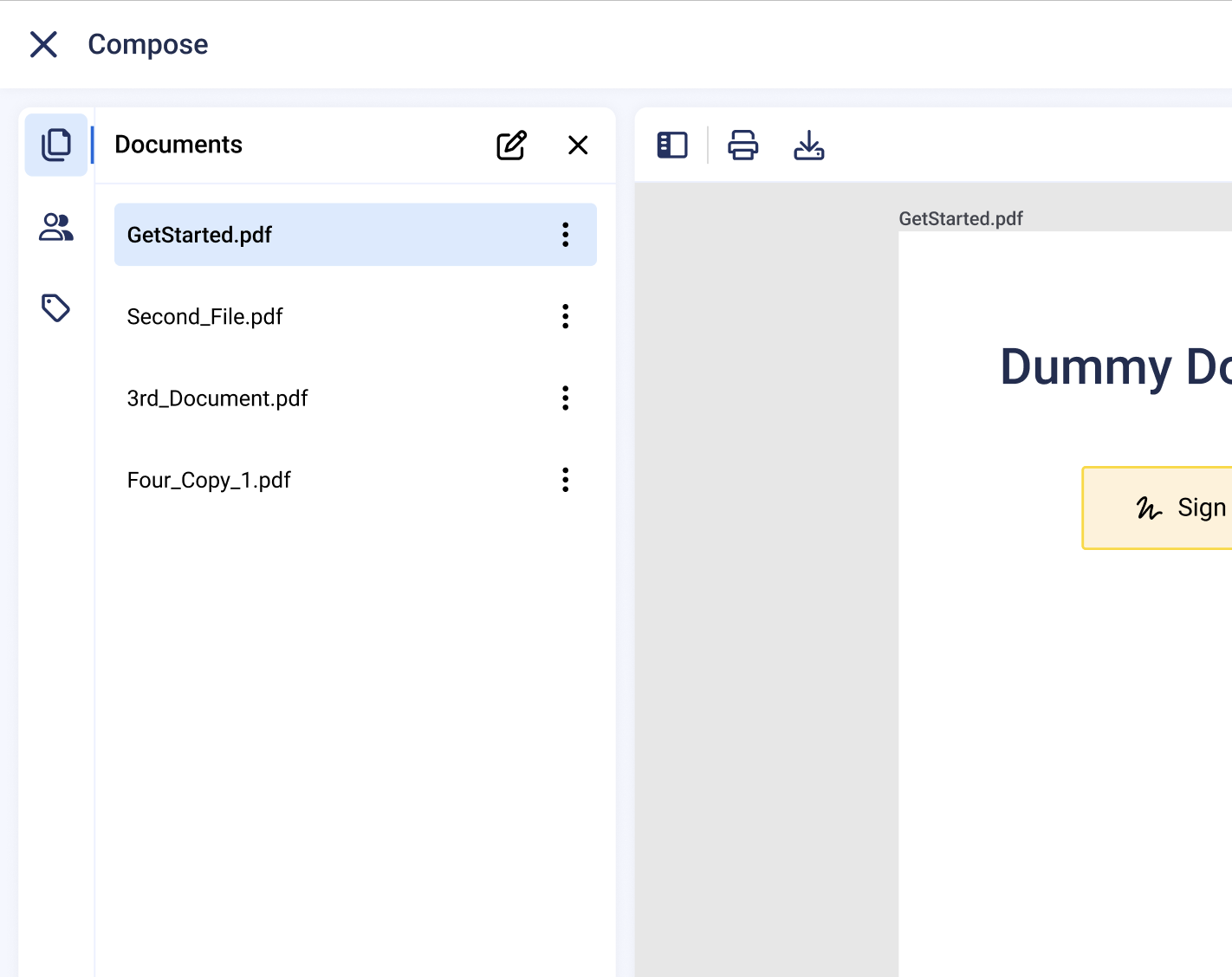The height and width of the screenshot is (977, 1232).
Task: Open the Documents sidebar tab icon
Action: tap(56, 145)
